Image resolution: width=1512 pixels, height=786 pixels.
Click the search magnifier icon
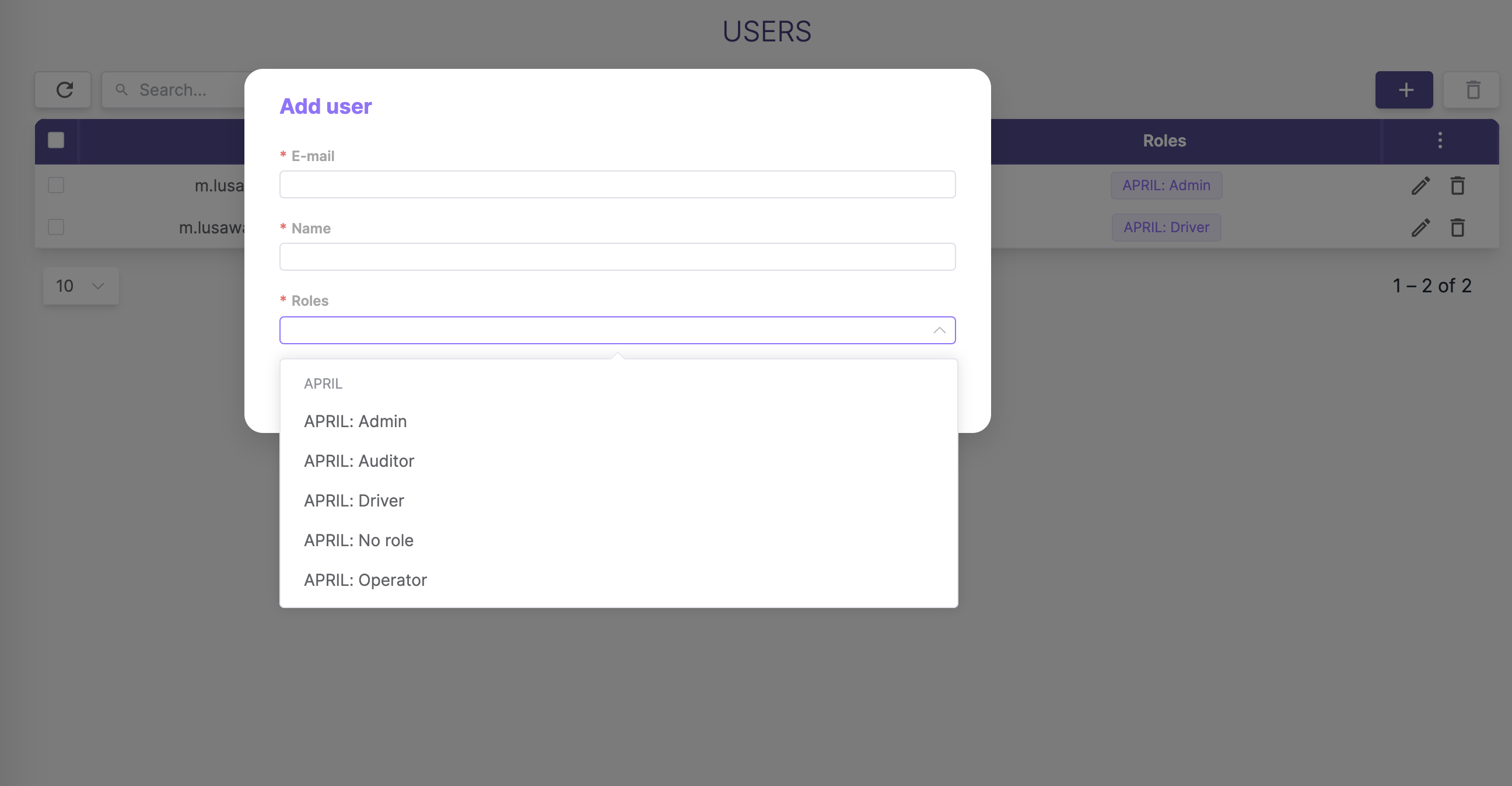(x=121, y=90)
